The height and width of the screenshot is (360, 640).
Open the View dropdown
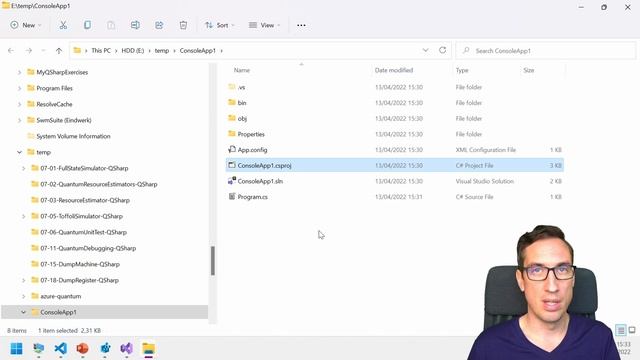(x=264, y=25)
